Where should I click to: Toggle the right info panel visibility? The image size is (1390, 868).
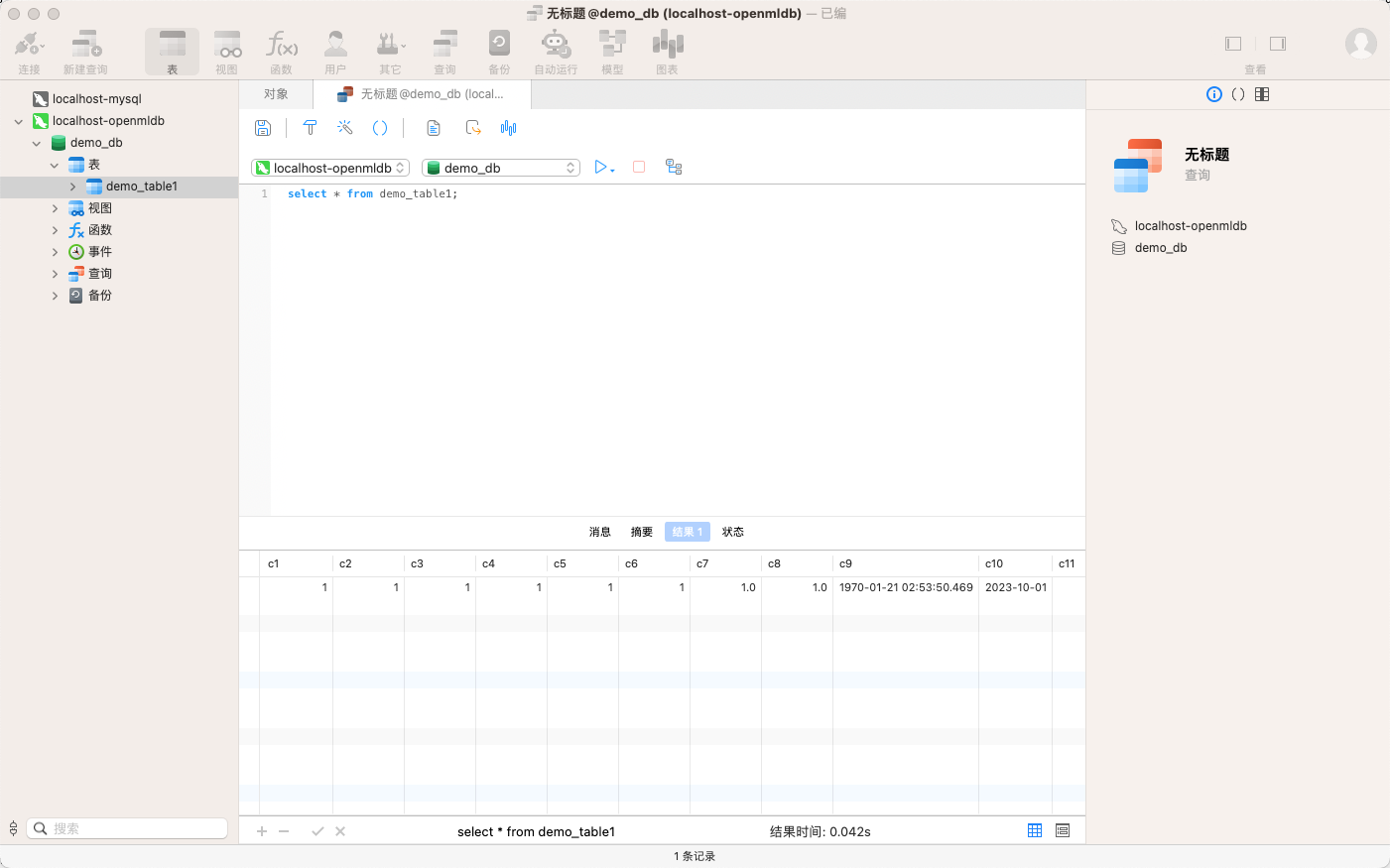tap(1278, 44)
